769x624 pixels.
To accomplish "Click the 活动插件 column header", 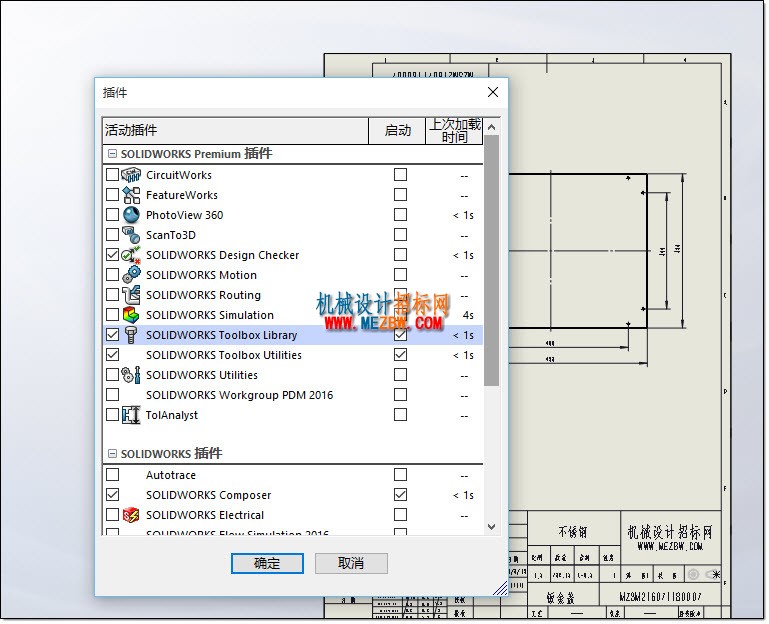I will [235, 130].
